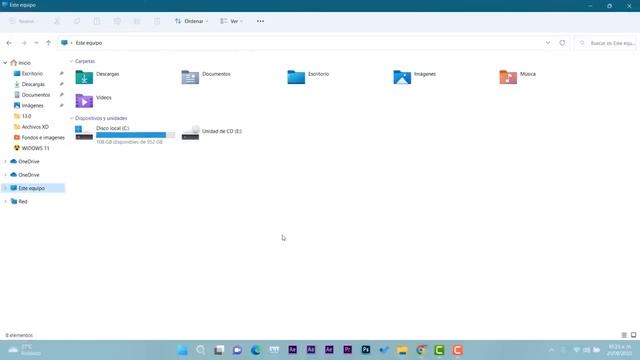This screenshot has height=360, width=640.
Task: Click the Buscar en Este equipo search box
Action: (x=606, y=43)
